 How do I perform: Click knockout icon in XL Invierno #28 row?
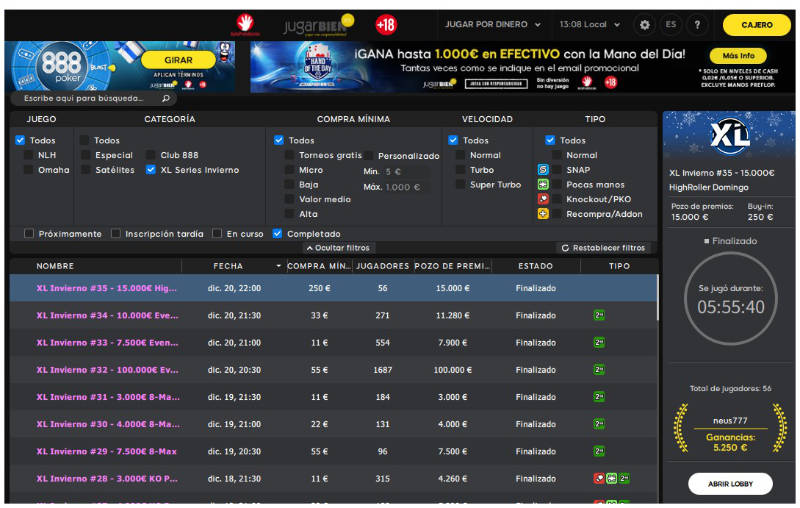point(599,478)
